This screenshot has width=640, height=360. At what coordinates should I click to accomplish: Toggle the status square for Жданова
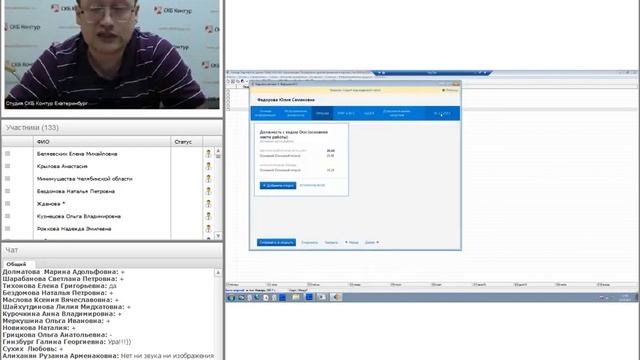pos(7,203)
